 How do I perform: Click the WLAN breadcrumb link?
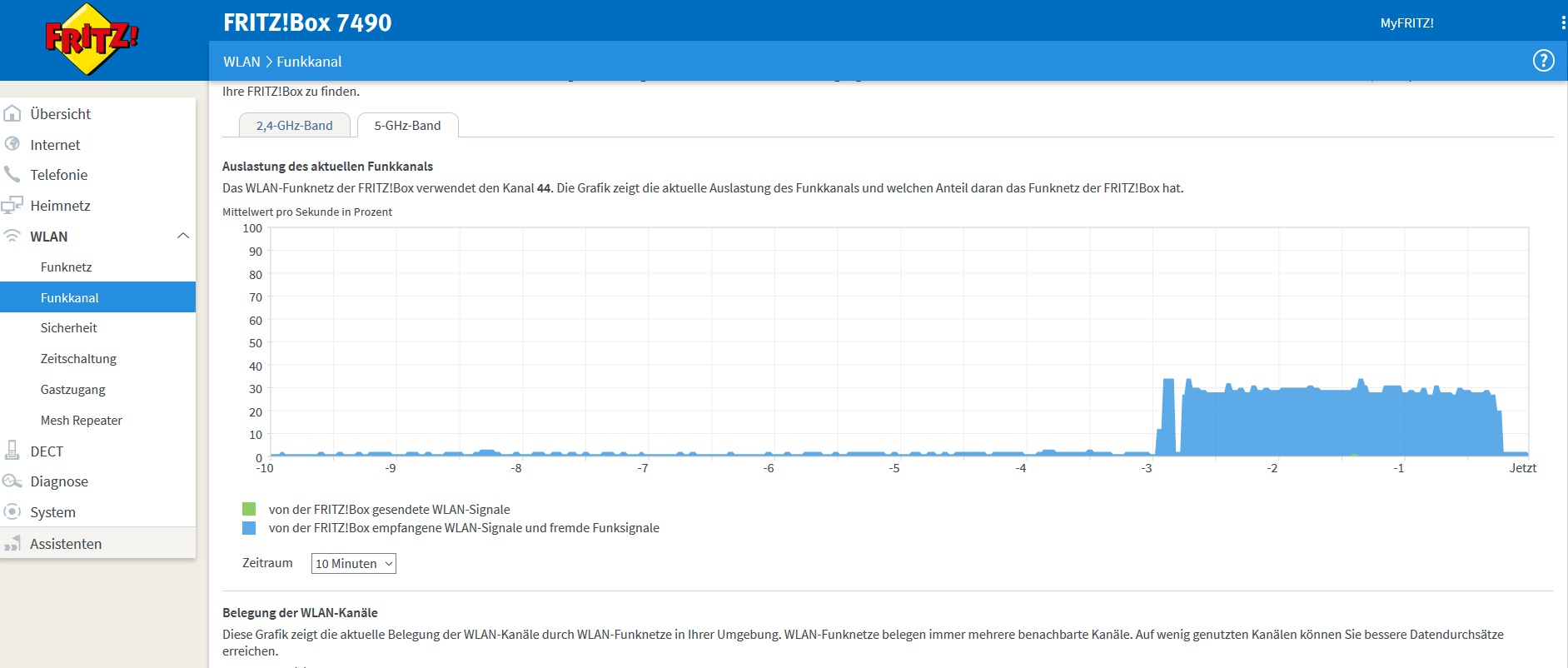(241, 62)
